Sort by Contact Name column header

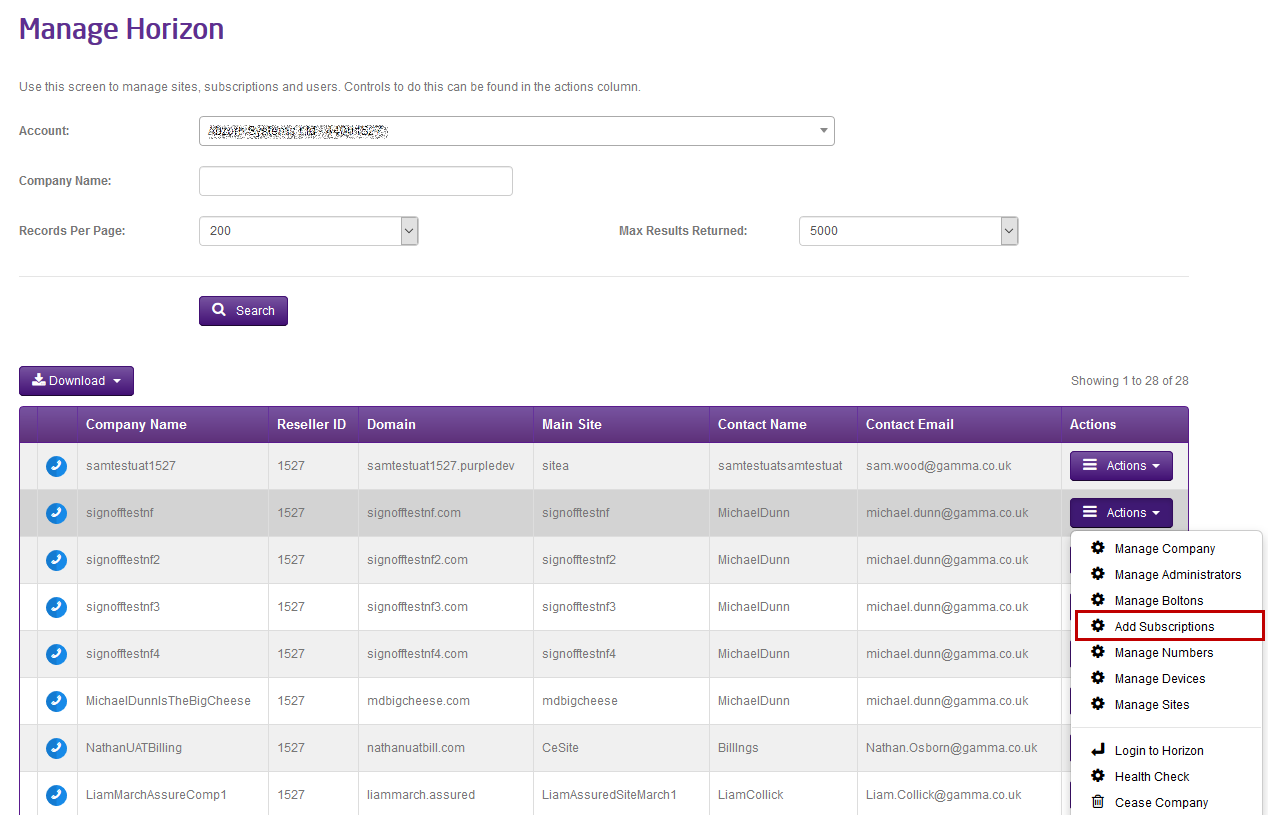coord(762,425)
